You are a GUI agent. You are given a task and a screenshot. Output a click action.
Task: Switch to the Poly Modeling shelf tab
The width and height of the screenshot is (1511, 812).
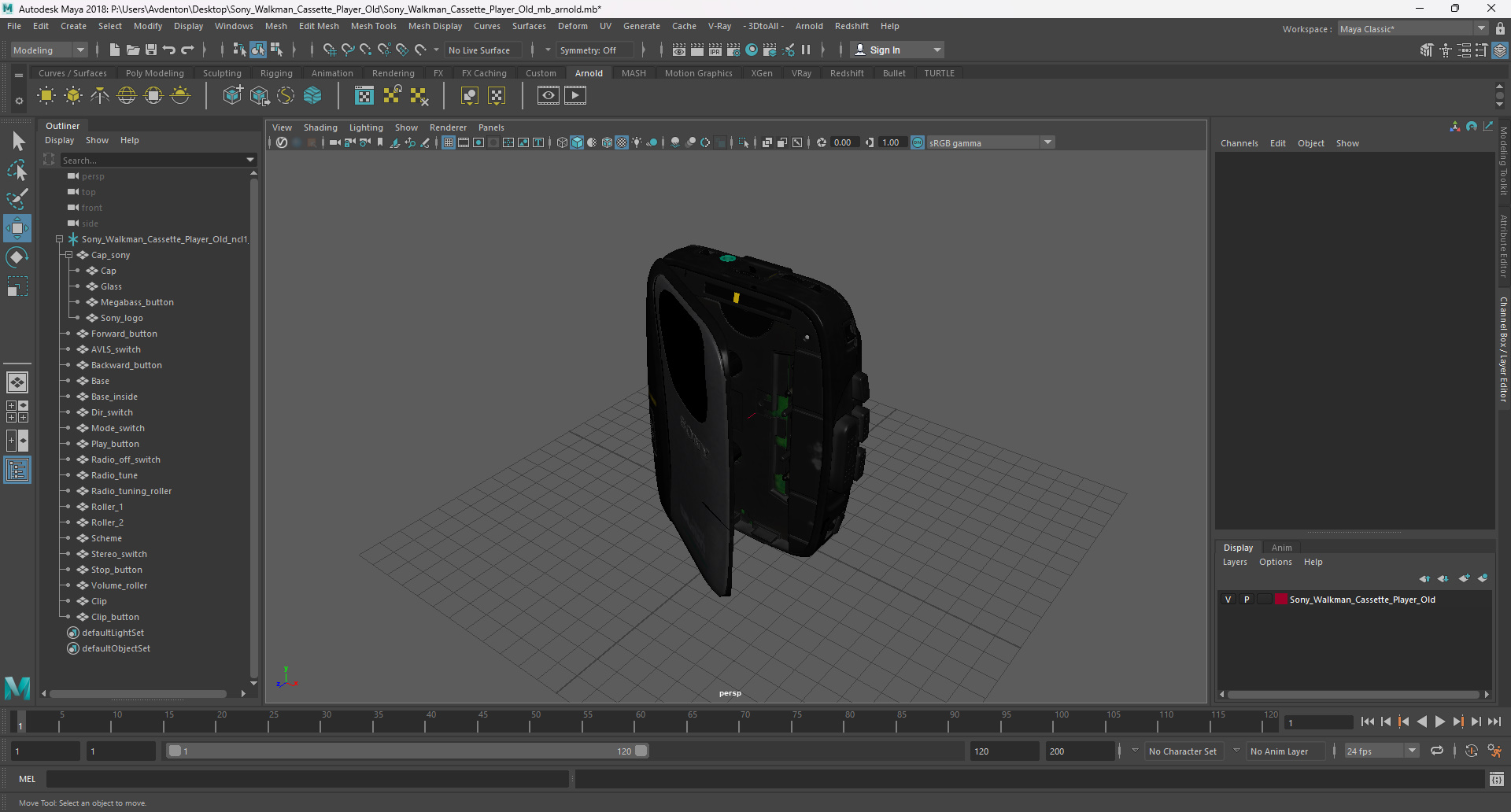tap(155, 73)
